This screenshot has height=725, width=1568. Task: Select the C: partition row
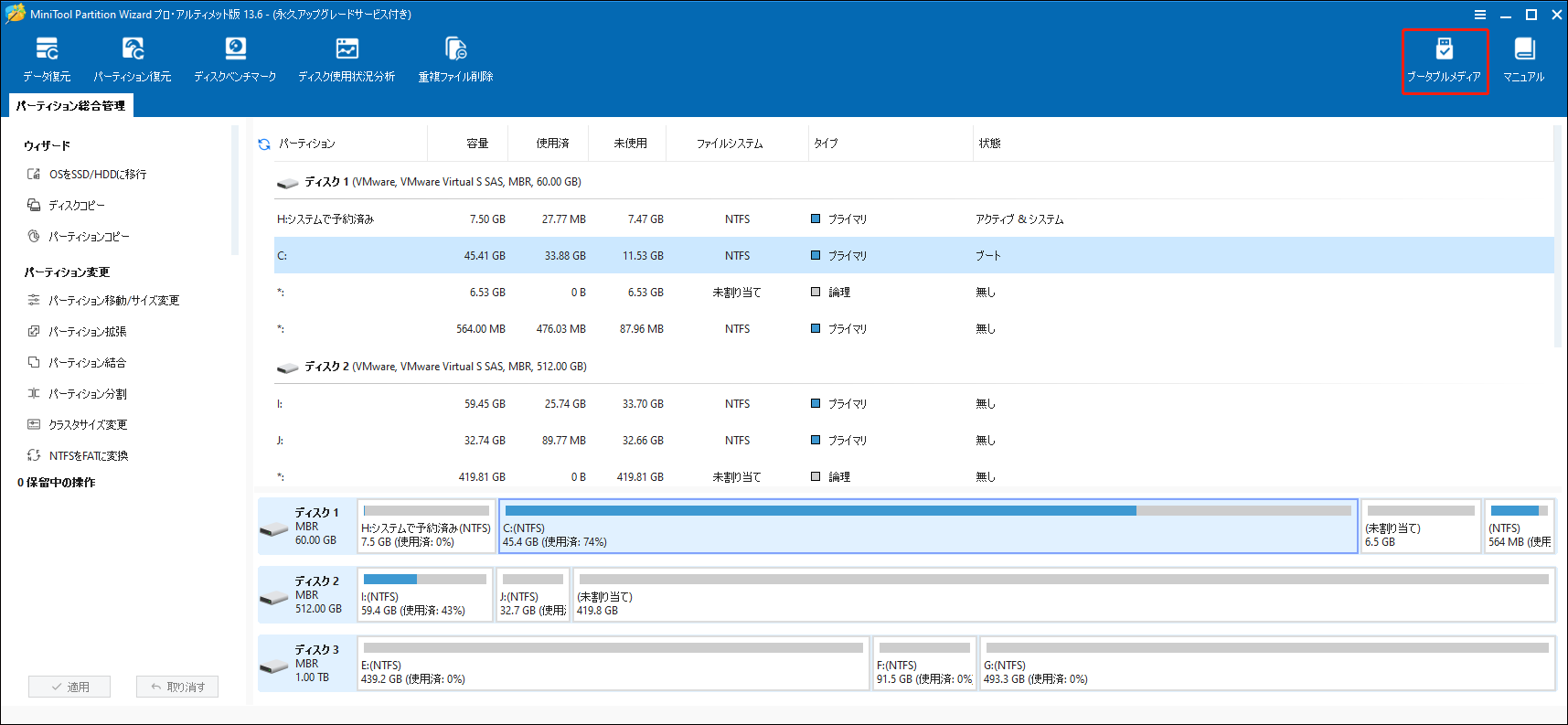click(x=913, y=256)
